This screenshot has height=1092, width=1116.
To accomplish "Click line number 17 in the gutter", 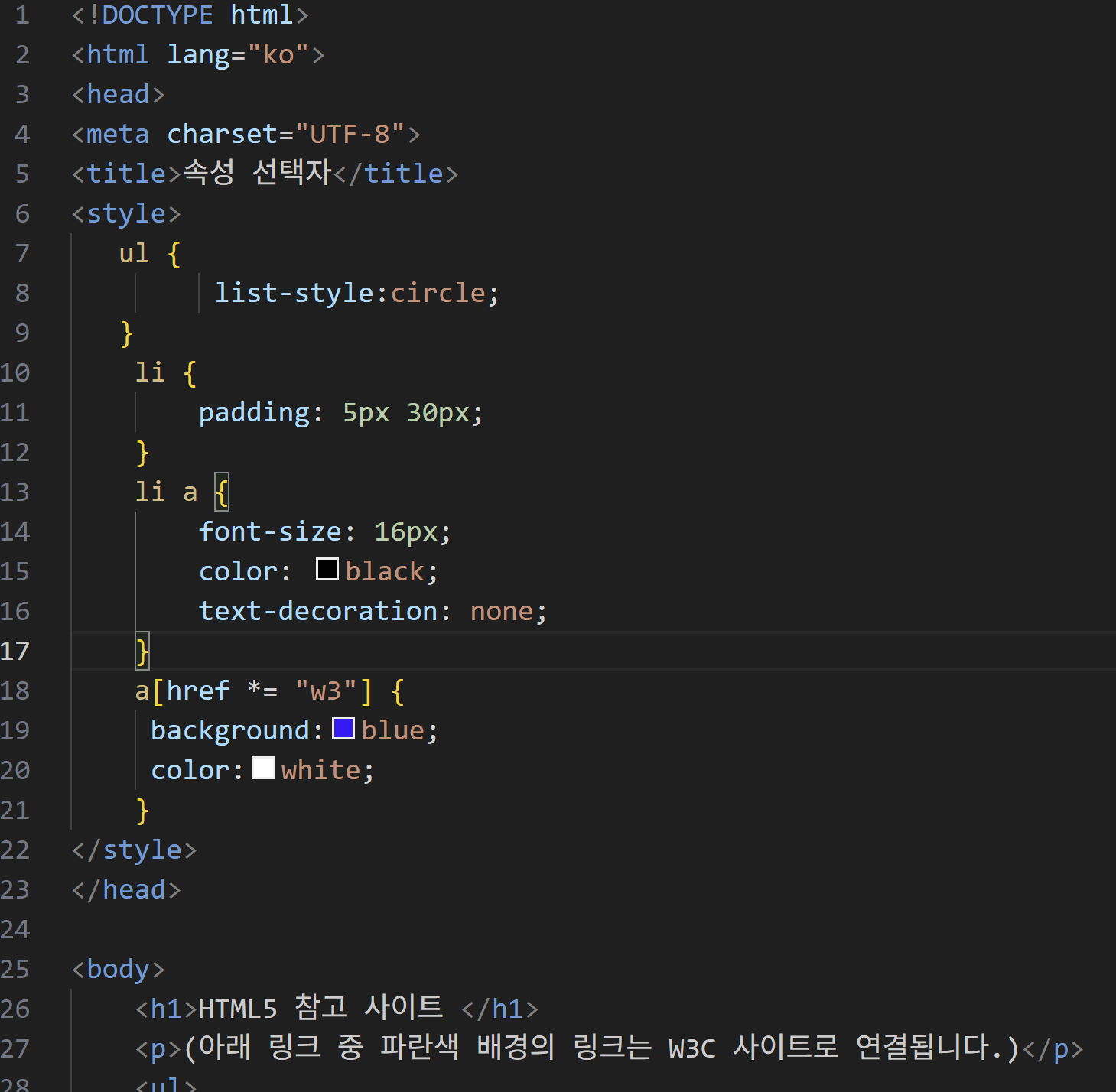I will 15,651.
